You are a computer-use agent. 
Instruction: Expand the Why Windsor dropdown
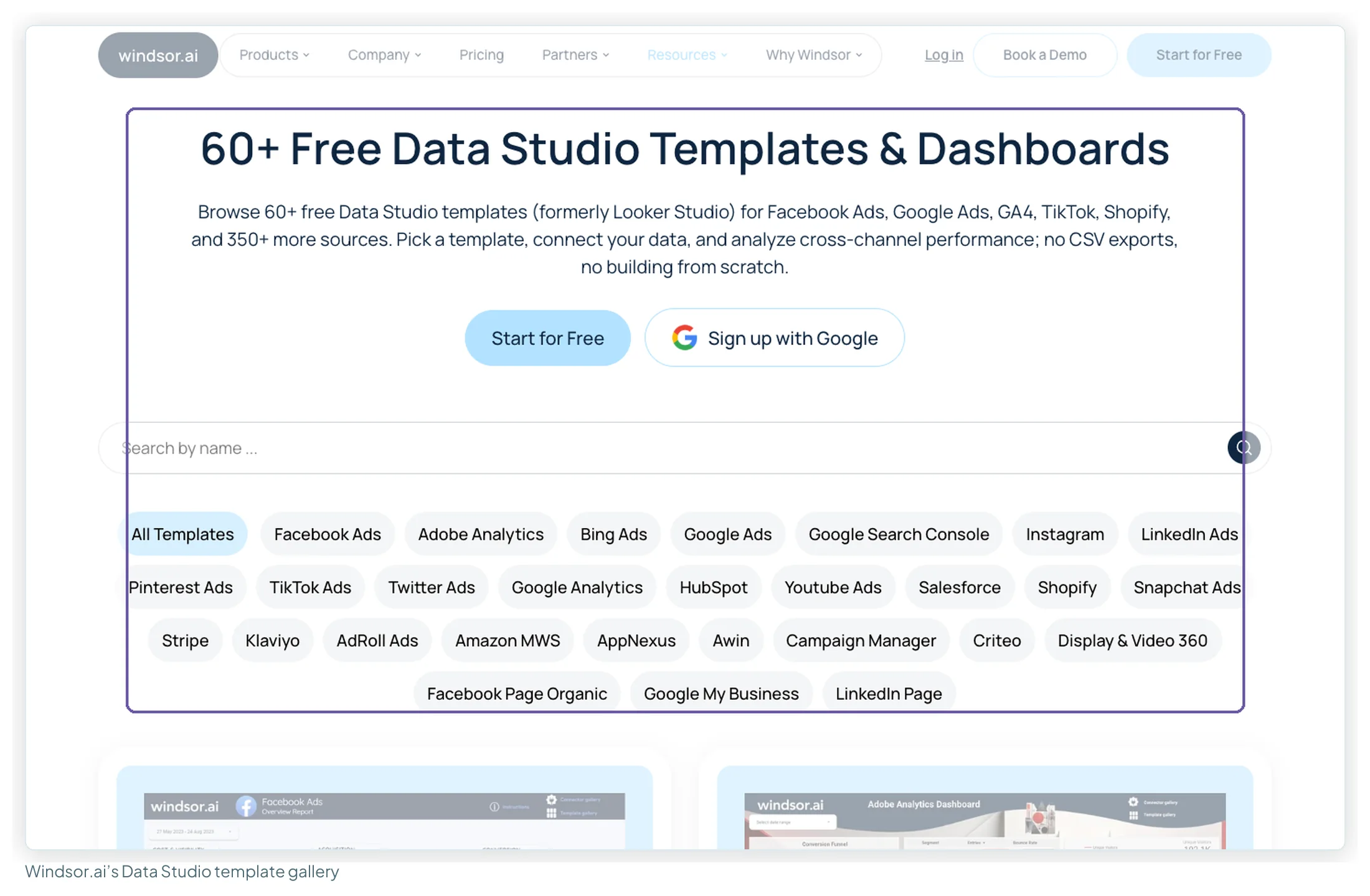[x=814, y=55]
